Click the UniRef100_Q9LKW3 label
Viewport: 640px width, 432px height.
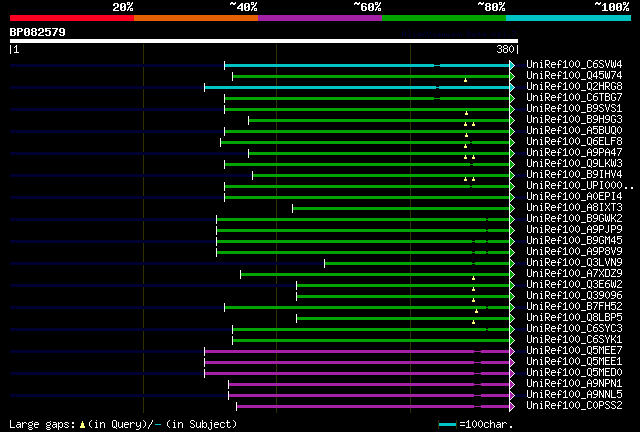[574, 164]
